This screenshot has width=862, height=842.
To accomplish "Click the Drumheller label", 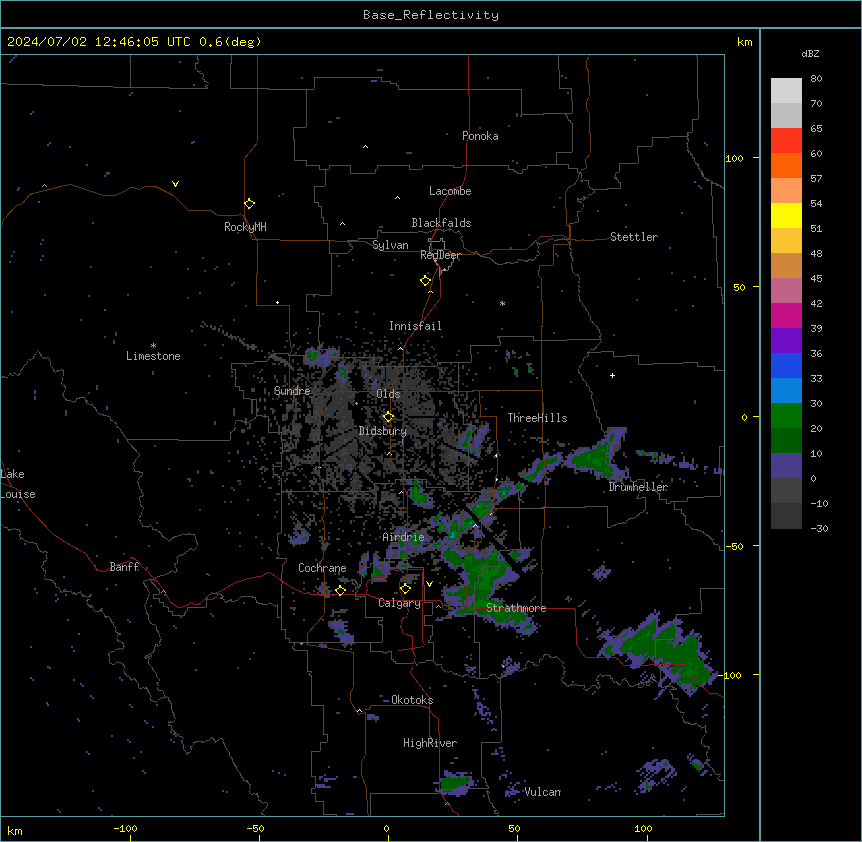I will 638,487.
